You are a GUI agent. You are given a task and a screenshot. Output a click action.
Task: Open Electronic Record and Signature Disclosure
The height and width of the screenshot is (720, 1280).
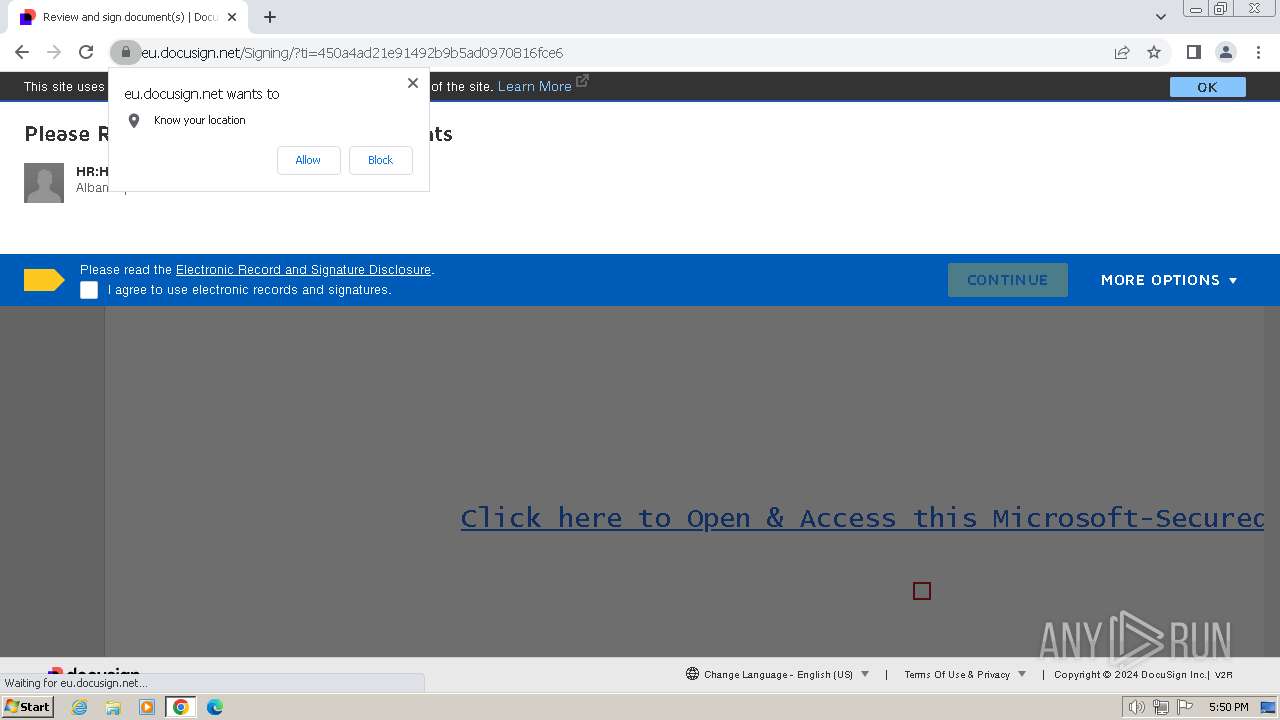pos(303,270)
